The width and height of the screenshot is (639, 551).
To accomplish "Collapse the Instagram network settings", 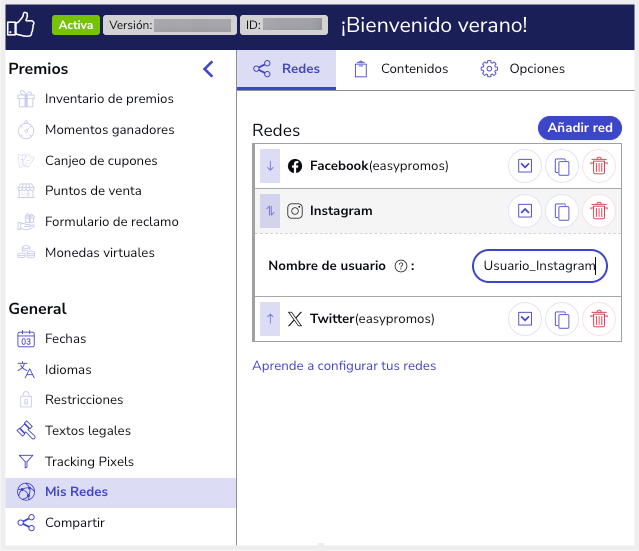I will 525,211.
